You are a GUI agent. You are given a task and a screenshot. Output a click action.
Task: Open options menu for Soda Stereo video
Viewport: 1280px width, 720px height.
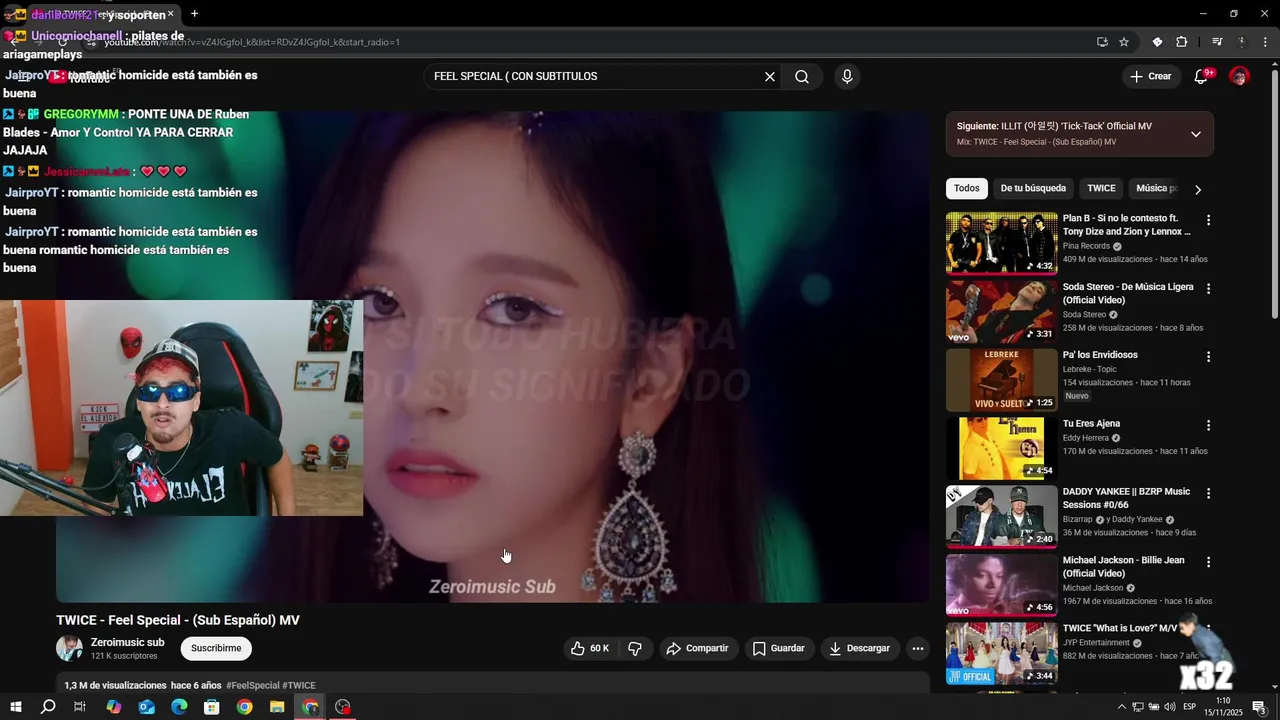click(x=1208, y=289)
